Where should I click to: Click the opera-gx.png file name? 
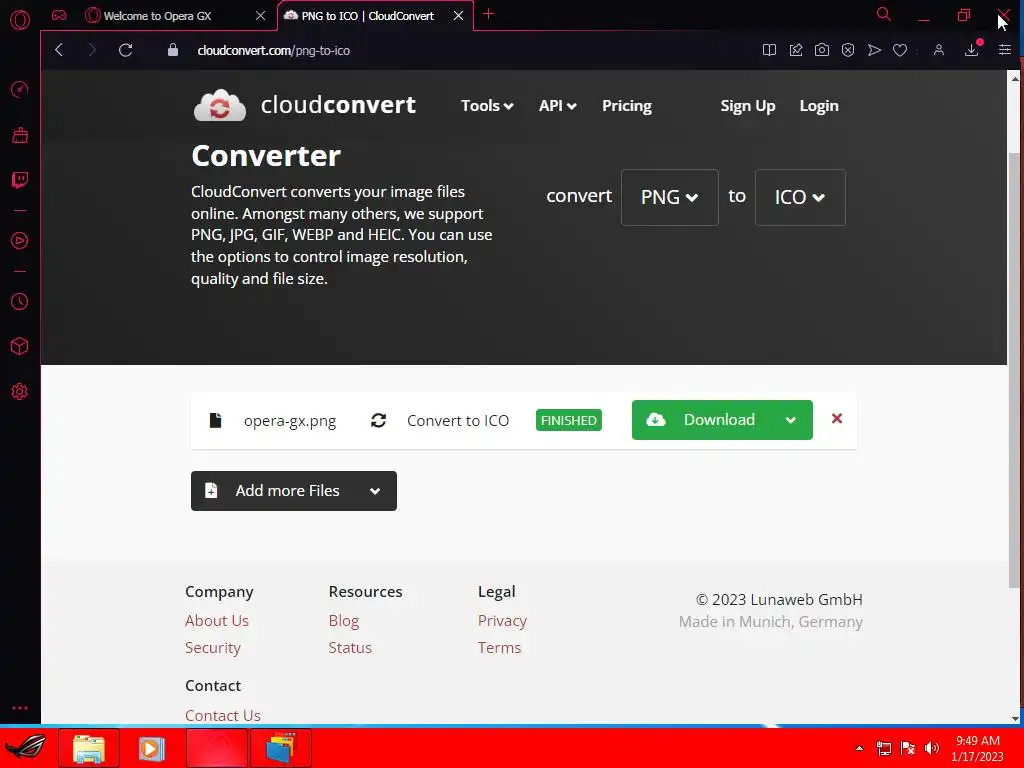click(290, 421)
